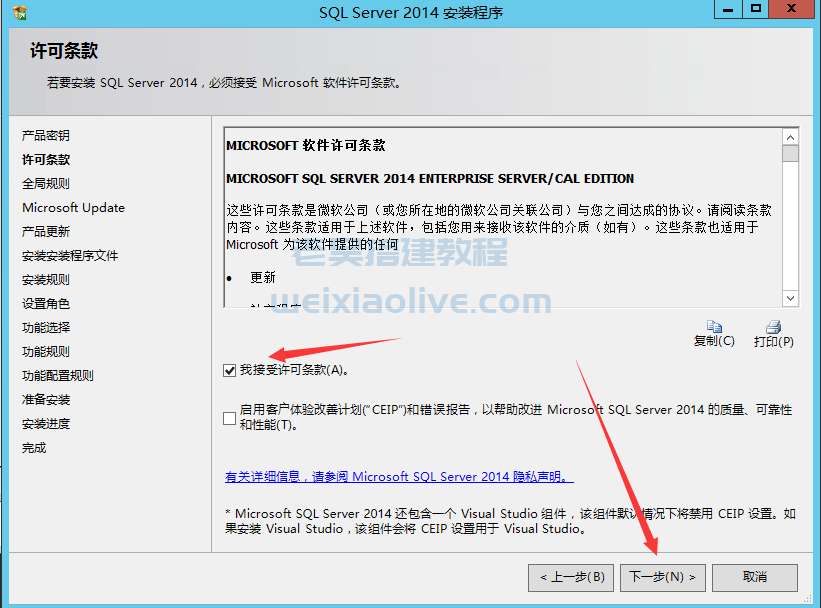Click the license text scrollbar thumb
Viewport: 821px width, 608px height.
[790, 154]
